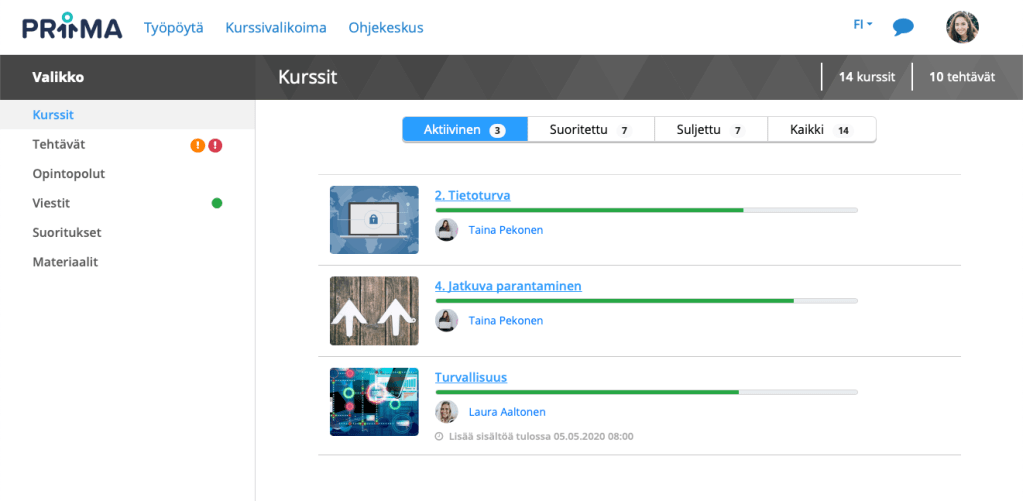Click the red alert icon beside Tehtävät
This screenshot has height=501, width=1023.
215,145
